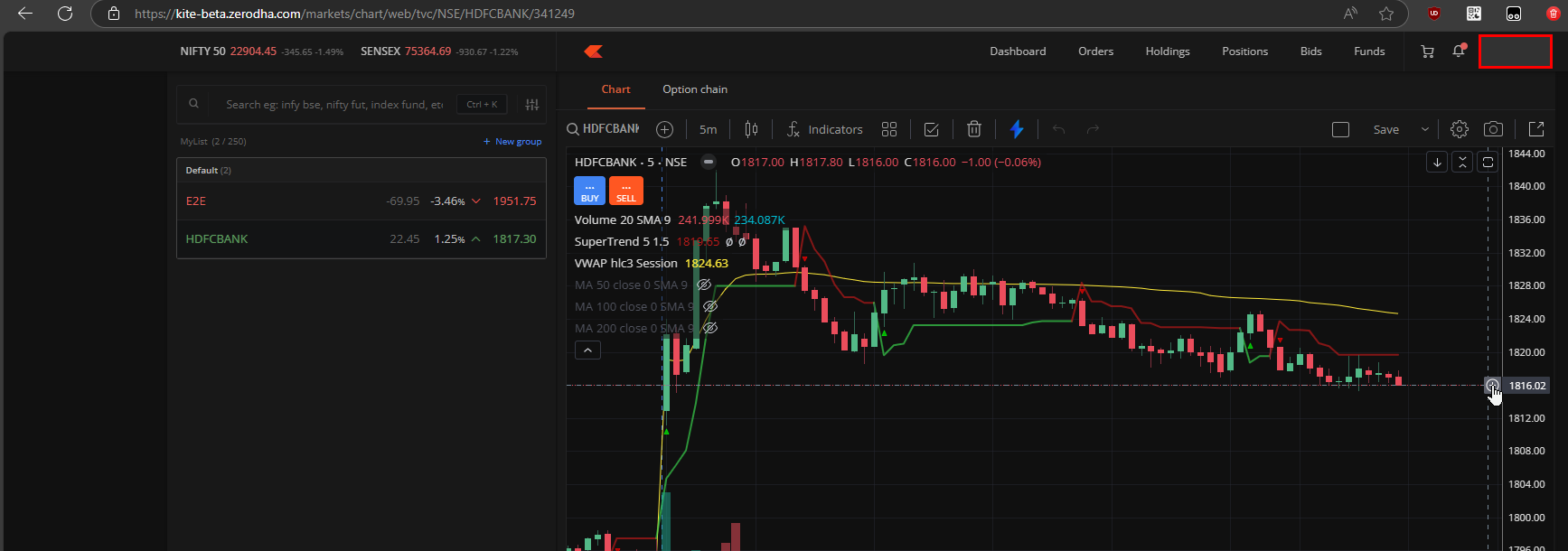The width and height of the screenshot is (1568, 551).
Task: Click NIFTY 50 index ticker
Action: [x=261, y=51]
